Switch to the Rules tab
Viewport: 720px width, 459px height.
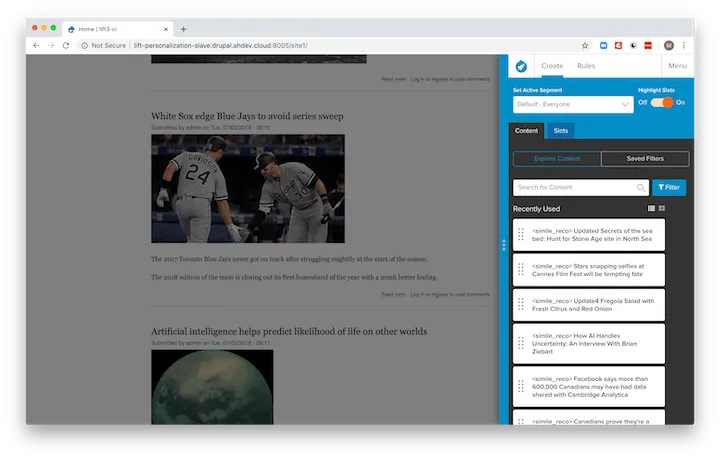[x=586, y=66]
